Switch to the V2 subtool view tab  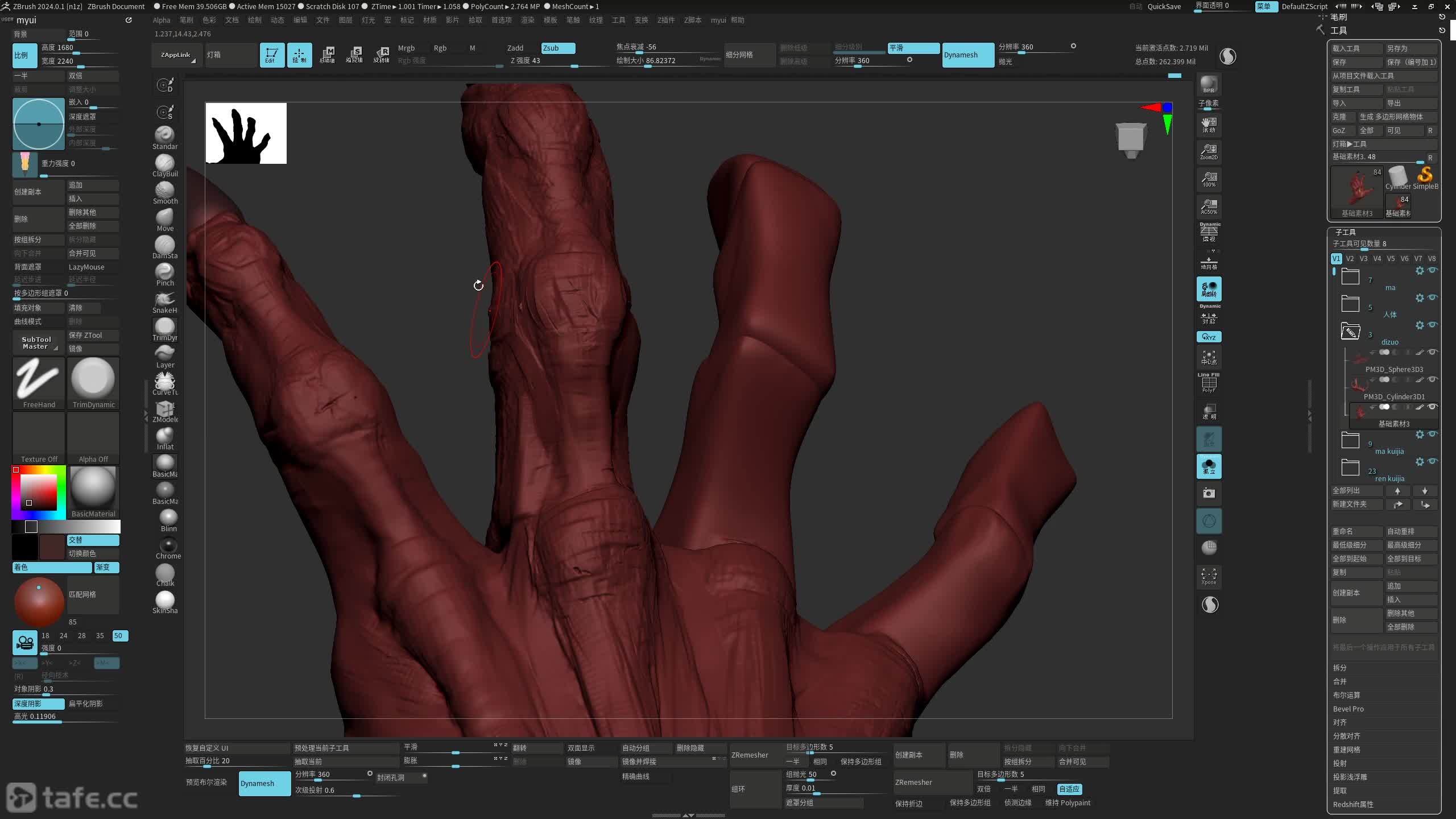(x=1350, y=258)
